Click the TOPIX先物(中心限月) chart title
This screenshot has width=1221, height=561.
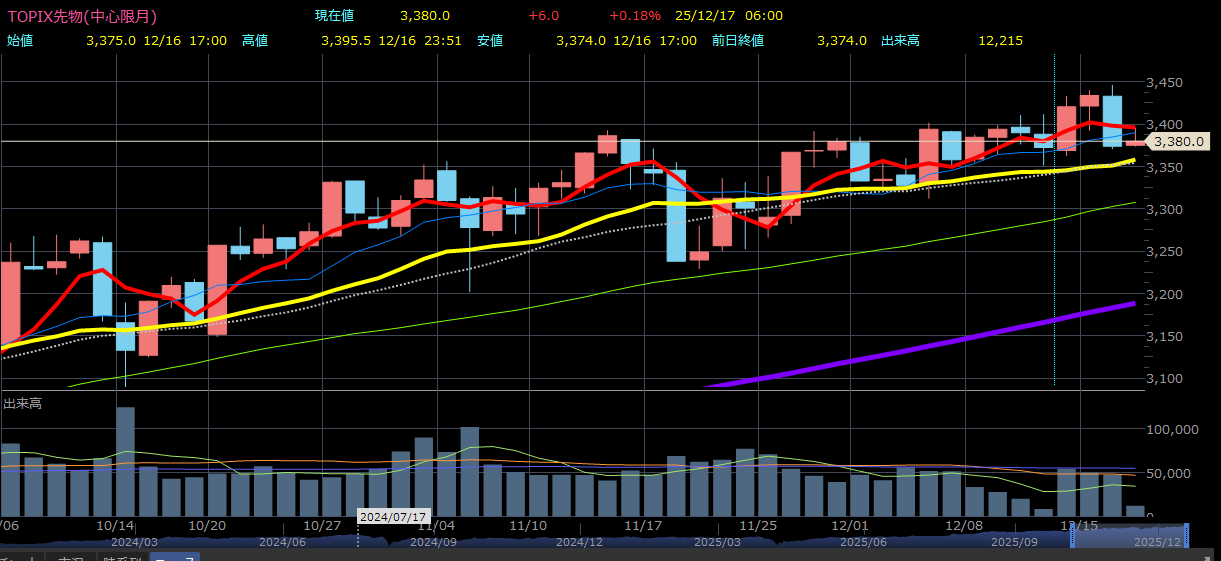tap(82, 16)
